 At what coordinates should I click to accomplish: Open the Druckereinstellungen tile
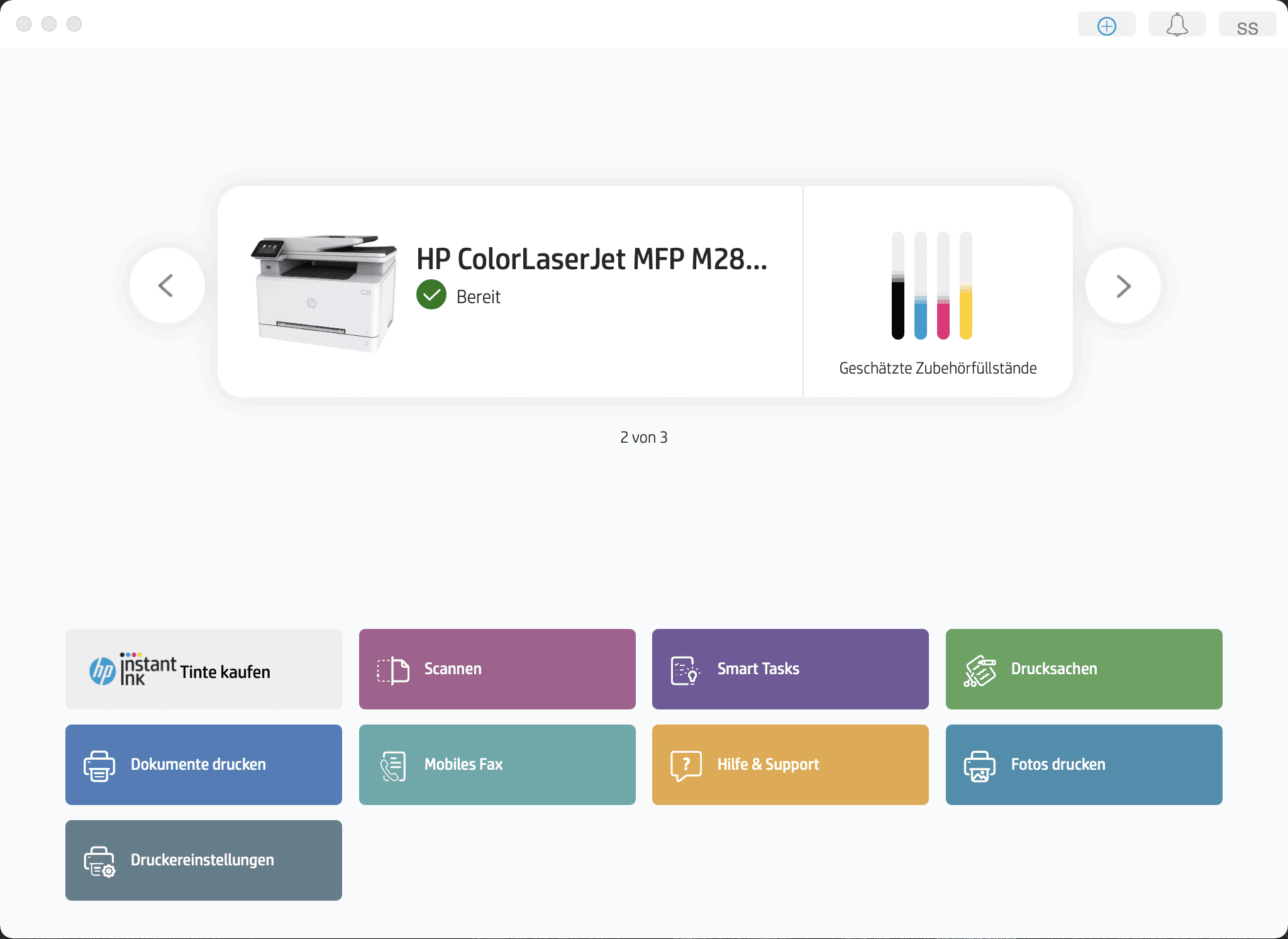[x=204, y=860]
